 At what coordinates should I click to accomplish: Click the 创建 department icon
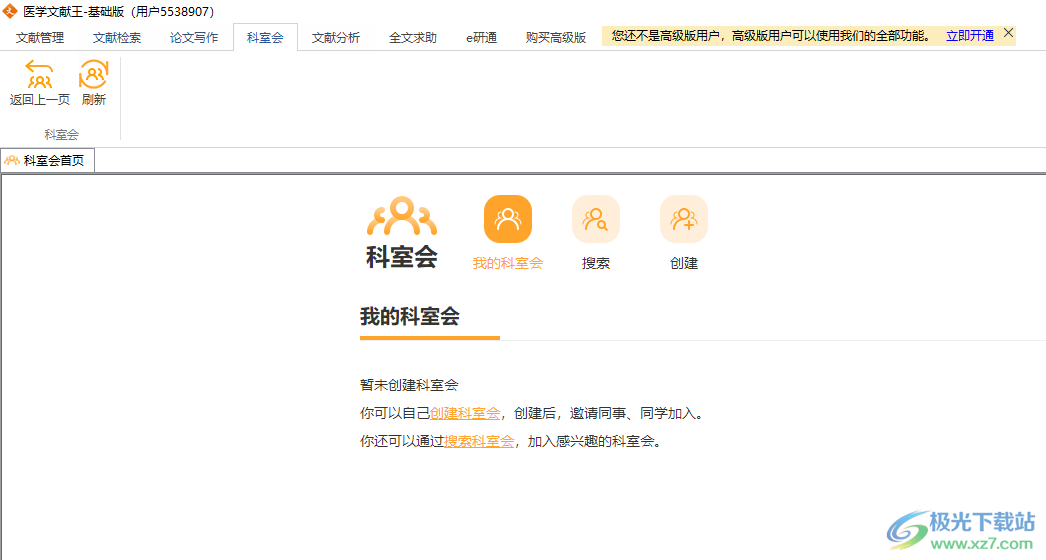pos(683,220)
